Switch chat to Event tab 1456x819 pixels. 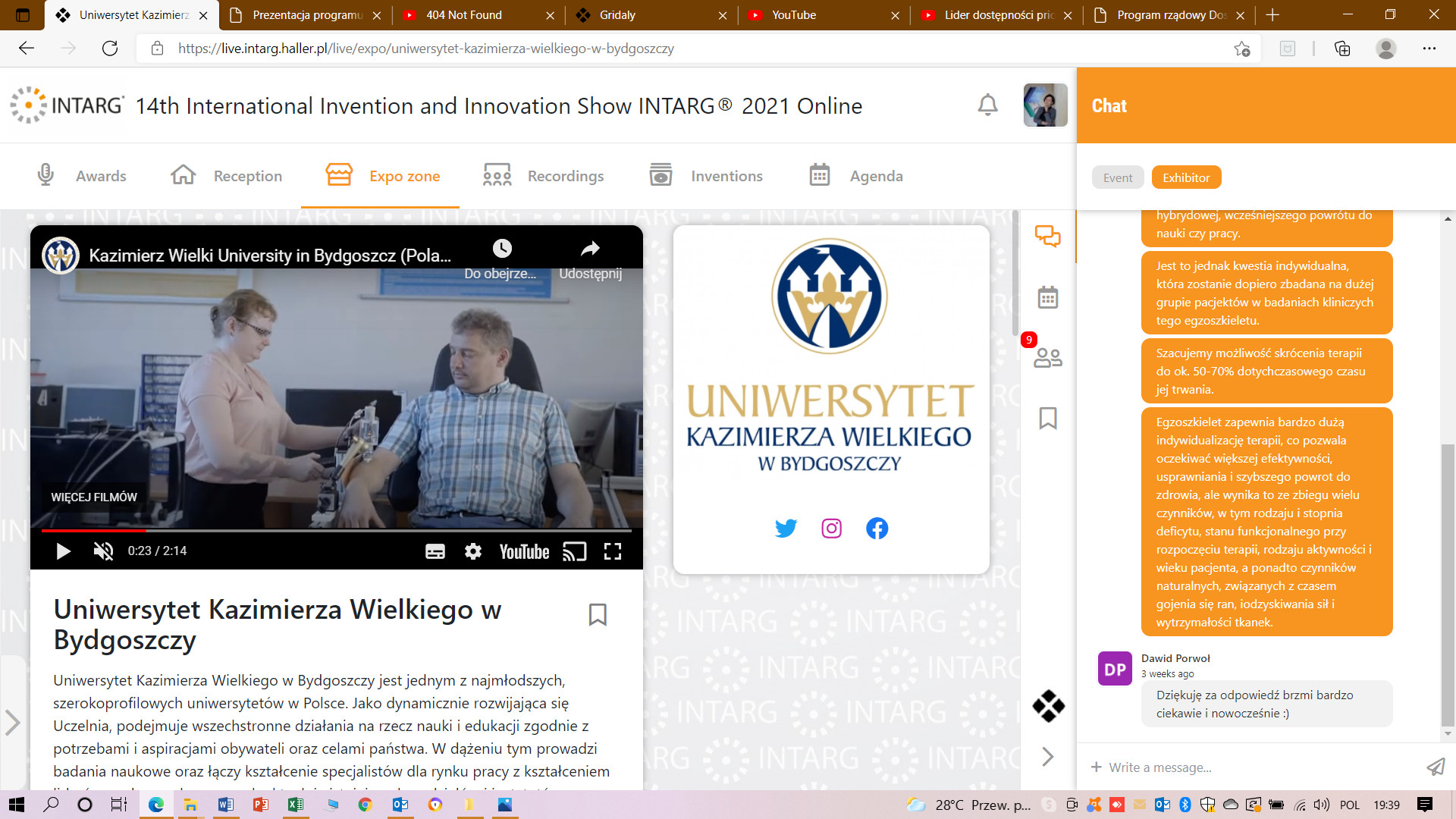(1118, 177)
